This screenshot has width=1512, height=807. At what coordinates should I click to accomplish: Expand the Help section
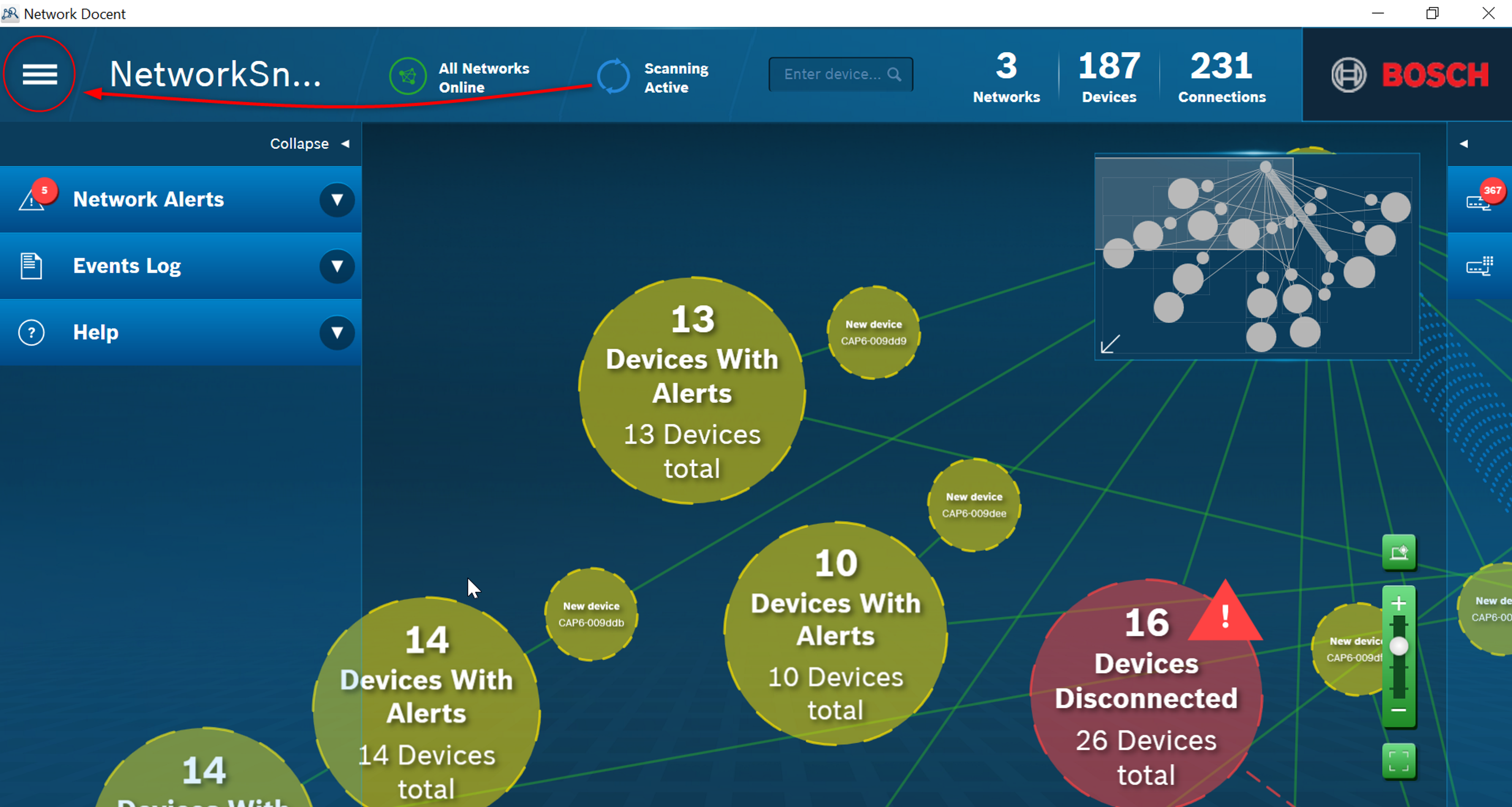pyautogui.click(x=336, y=332)
